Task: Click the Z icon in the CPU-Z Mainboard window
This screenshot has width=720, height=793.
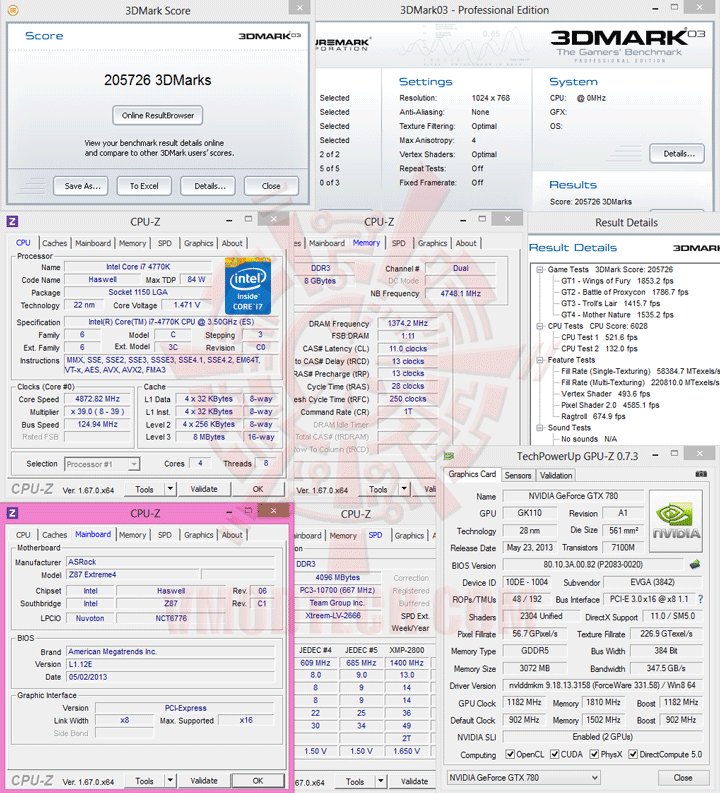Action: pyautogui.click(x=13, y=513)
